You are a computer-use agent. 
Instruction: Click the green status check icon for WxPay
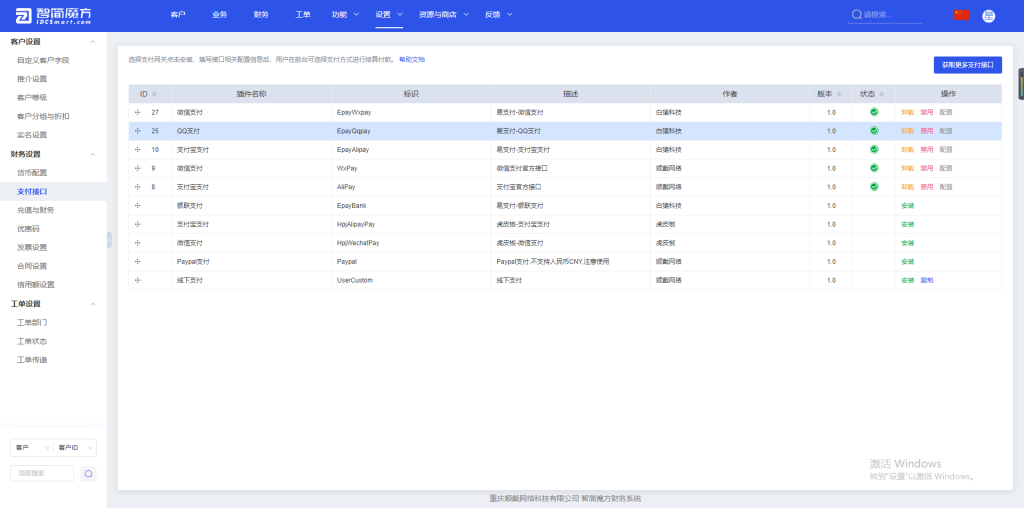pos(874,168)
